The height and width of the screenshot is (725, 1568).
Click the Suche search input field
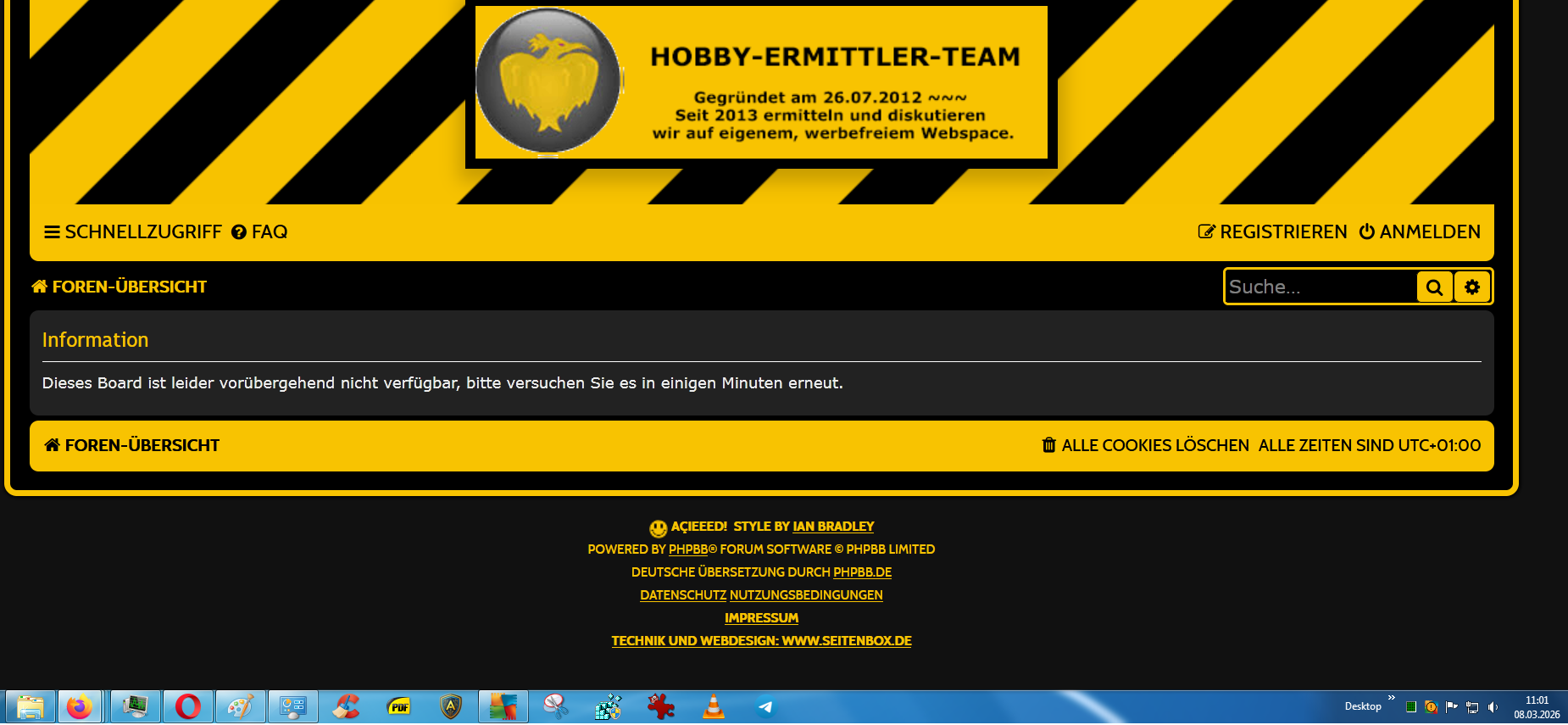pyautogui.click(x=1321, y=287)
